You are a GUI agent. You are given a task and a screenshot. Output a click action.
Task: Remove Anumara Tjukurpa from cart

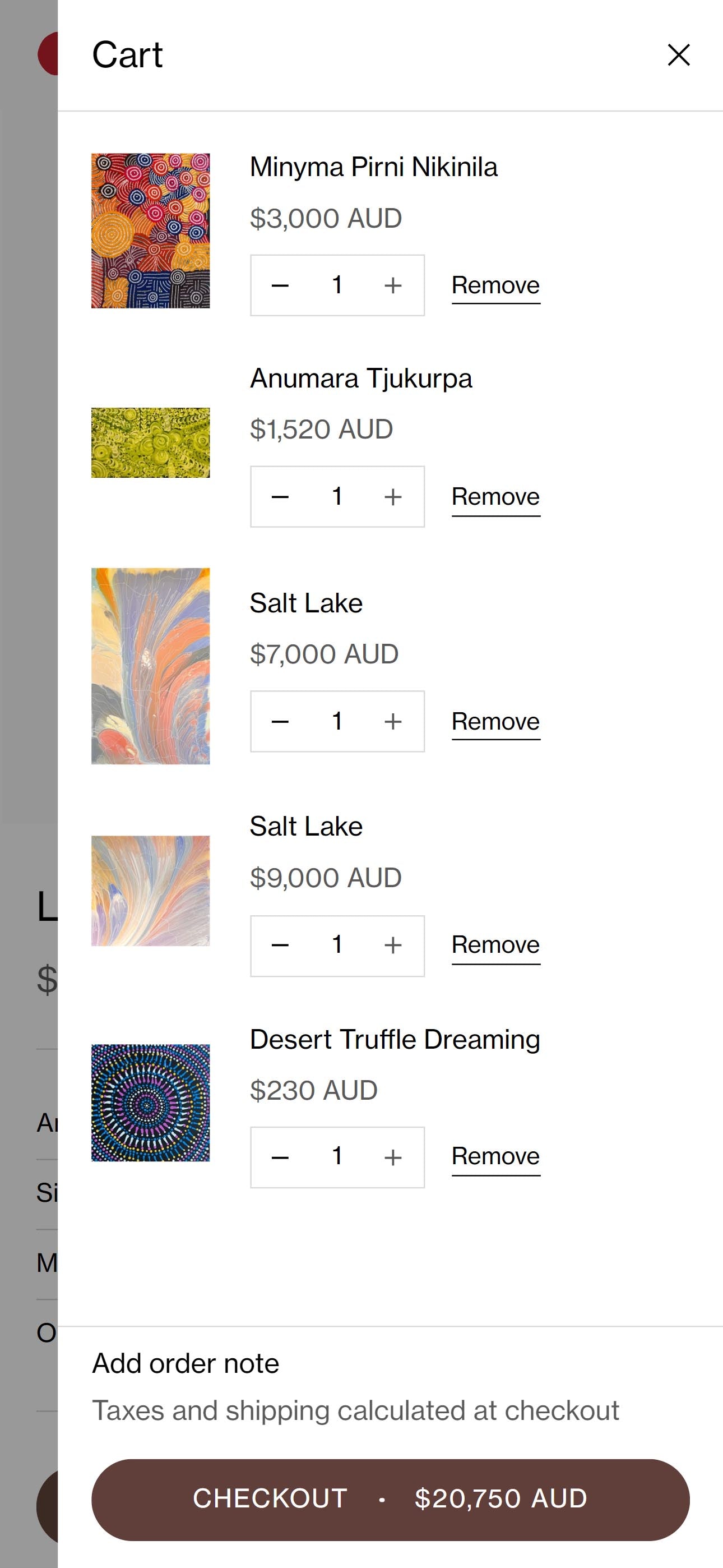coord(495,497)
